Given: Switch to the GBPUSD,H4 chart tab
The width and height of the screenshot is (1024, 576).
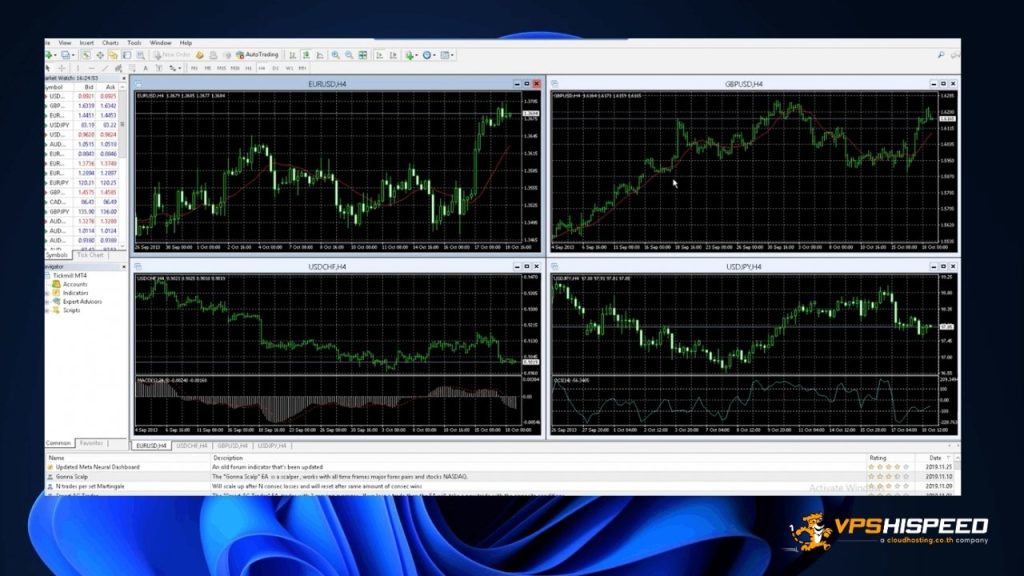Looking at the screenshot, I should point(232,445).
